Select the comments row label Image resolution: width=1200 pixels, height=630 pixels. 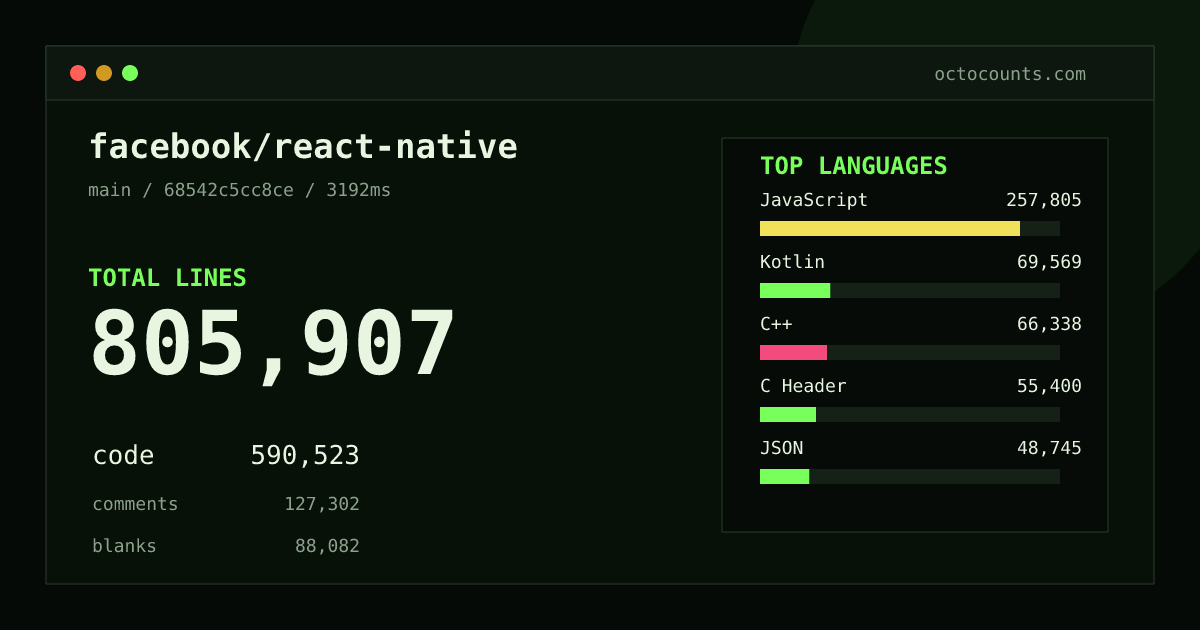click(x=135, y=504)
